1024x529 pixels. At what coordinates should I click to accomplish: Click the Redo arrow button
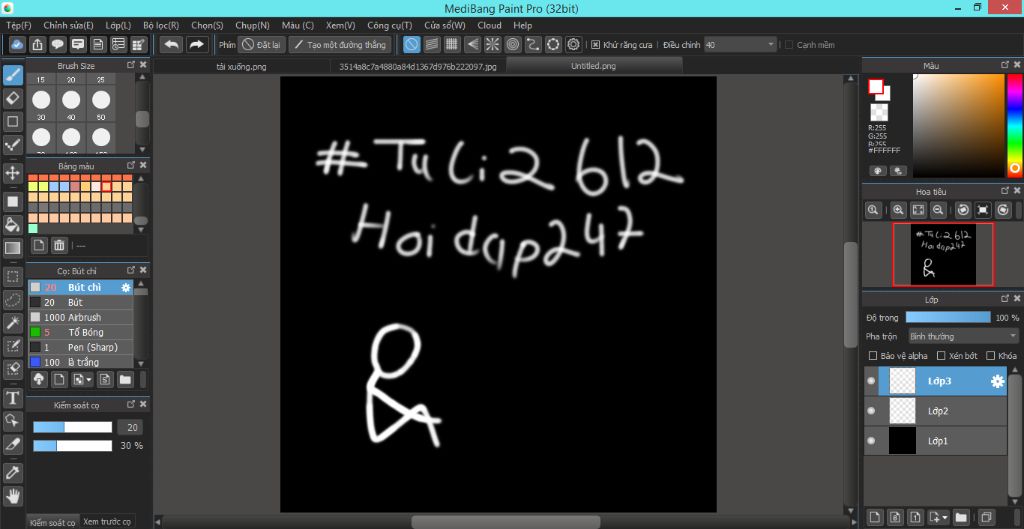coord(195,44)
